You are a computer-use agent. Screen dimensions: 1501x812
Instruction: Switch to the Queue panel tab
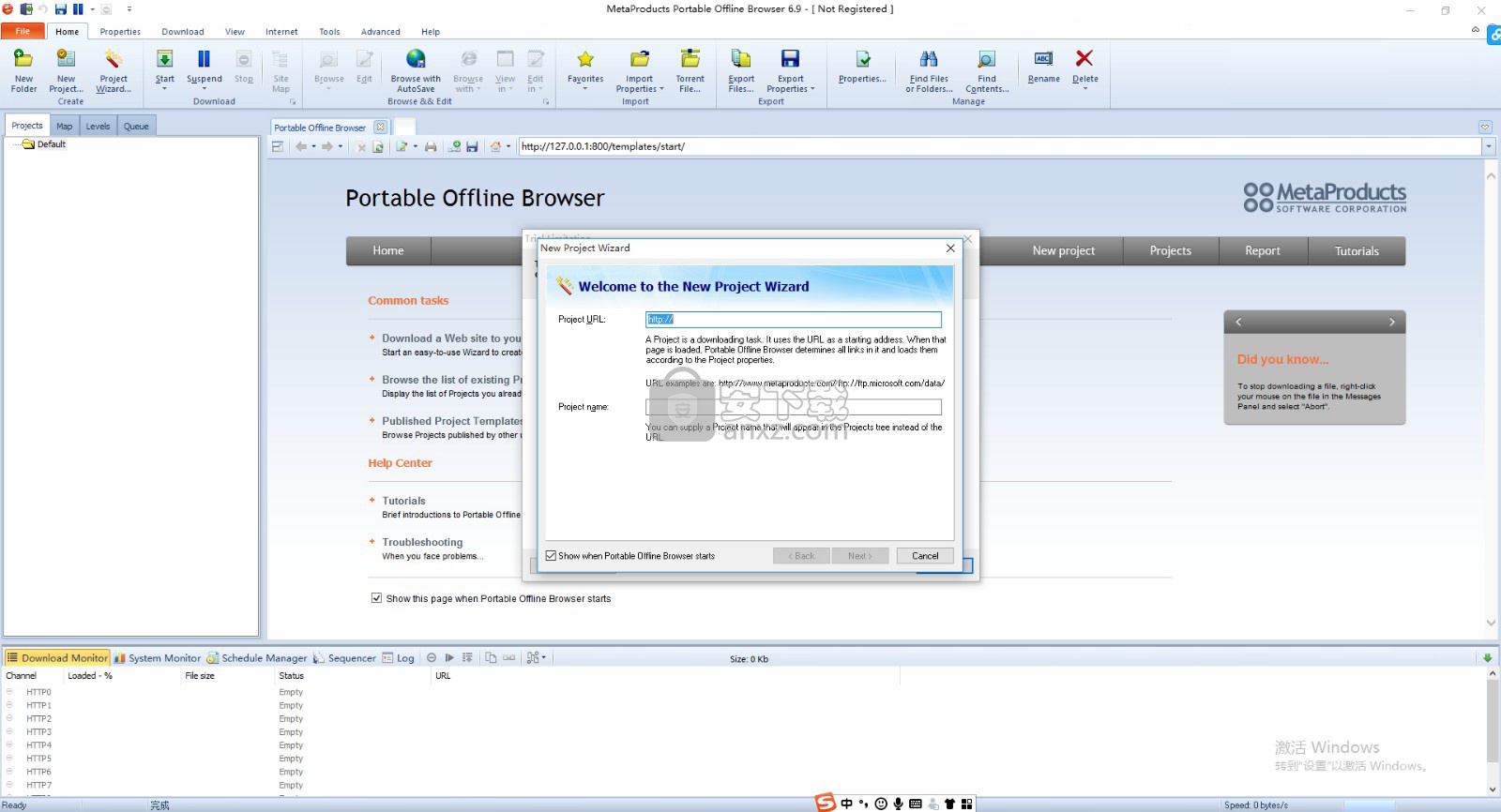(136, 126)
